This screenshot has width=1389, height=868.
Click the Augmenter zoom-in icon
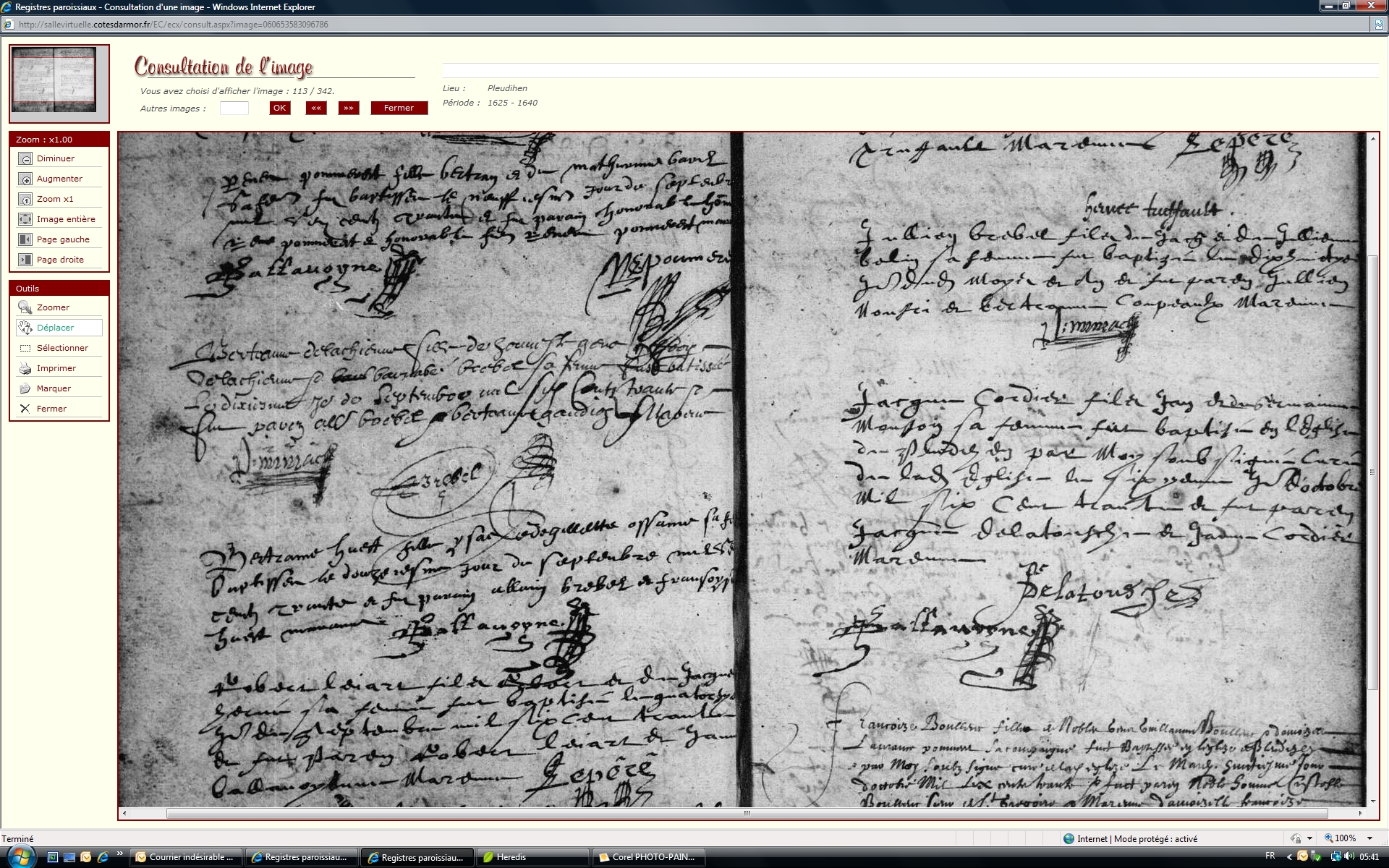[25, 179]
